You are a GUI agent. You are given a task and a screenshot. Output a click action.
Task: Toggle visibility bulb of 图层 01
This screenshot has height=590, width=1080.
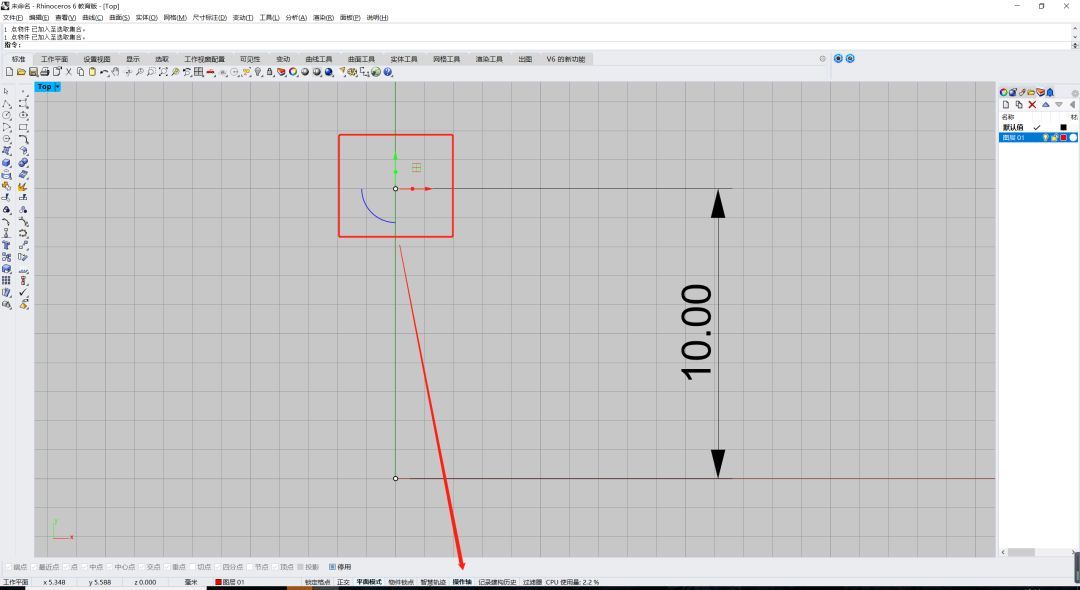[1046, 138]
